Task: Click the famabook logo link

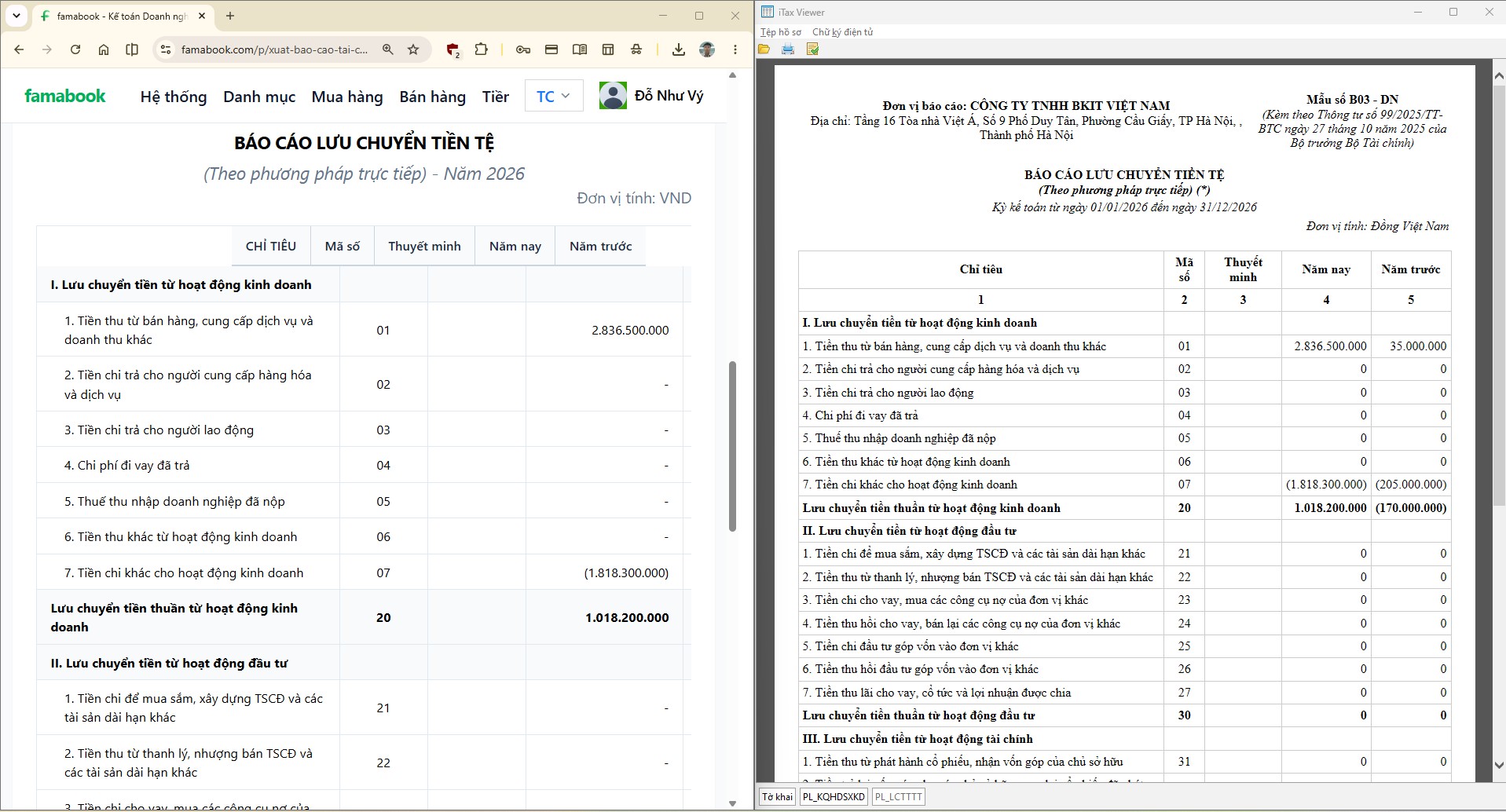Action: (x=65, y=96)
